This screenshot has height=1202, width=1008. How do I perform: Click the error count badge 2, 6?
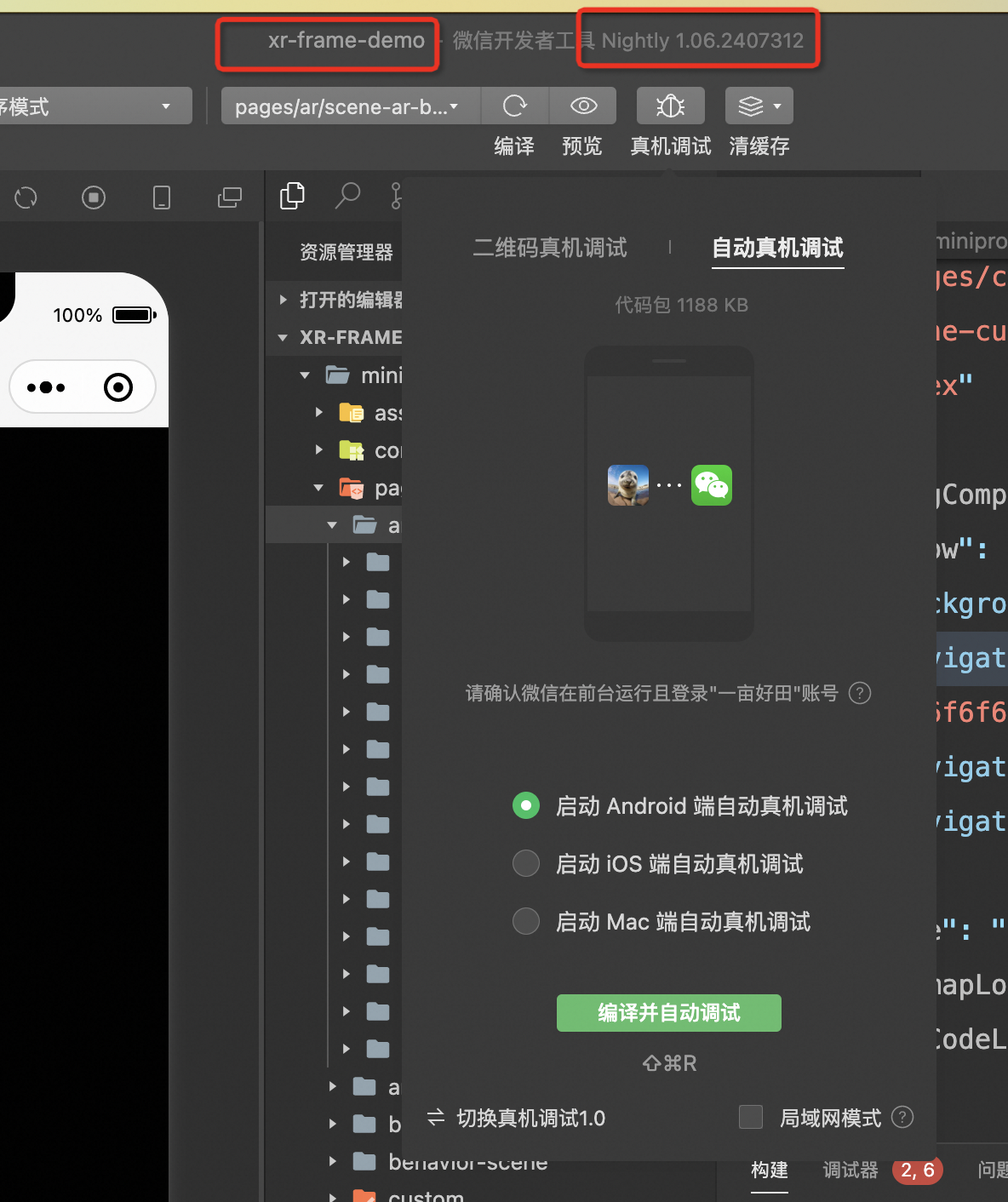(918, 1171)
